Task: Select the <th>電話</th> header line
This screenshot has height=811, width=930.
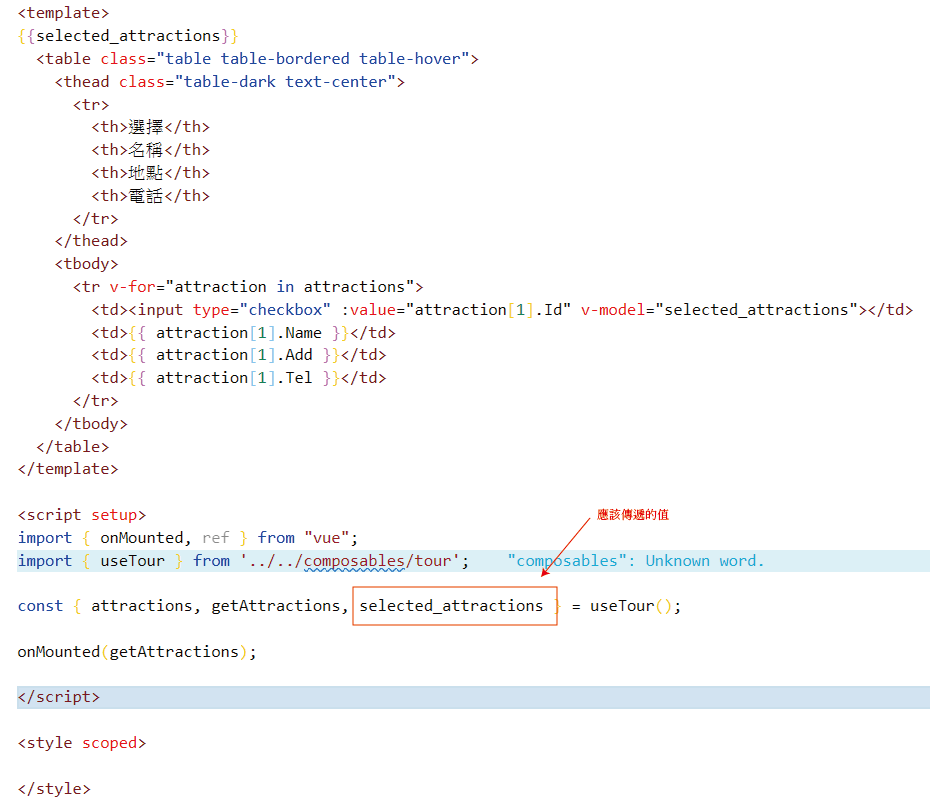Action: (151, 196)
